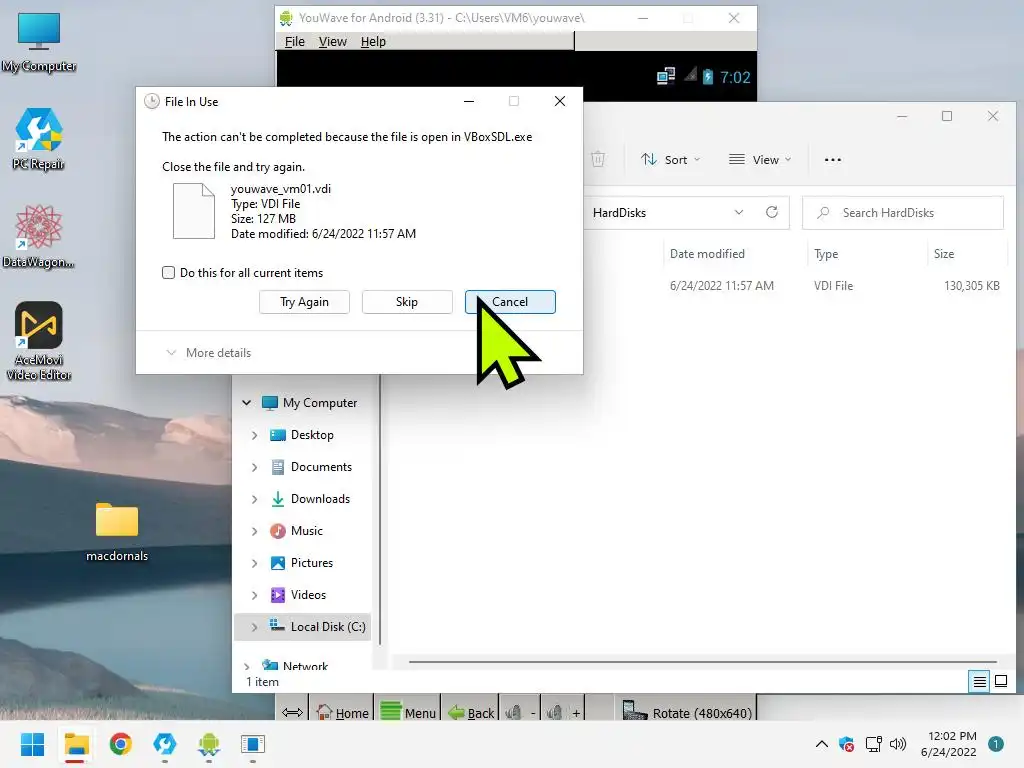This screenshot has height=768, width=1024.
Task: Collapse My Computer tree node
Action: (x=246, y=403)
